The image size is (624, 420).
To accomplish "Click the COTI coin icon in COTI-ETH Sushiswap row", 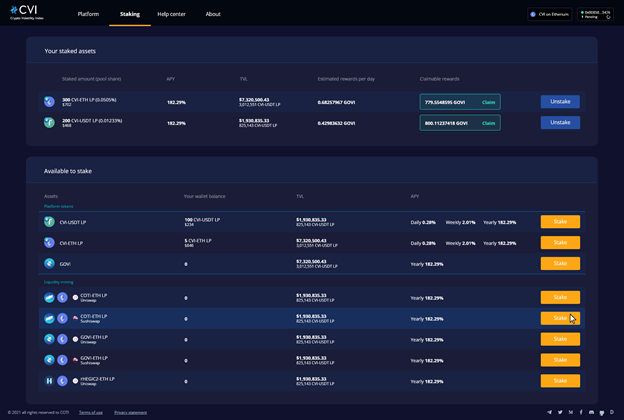I will [49, 318].
